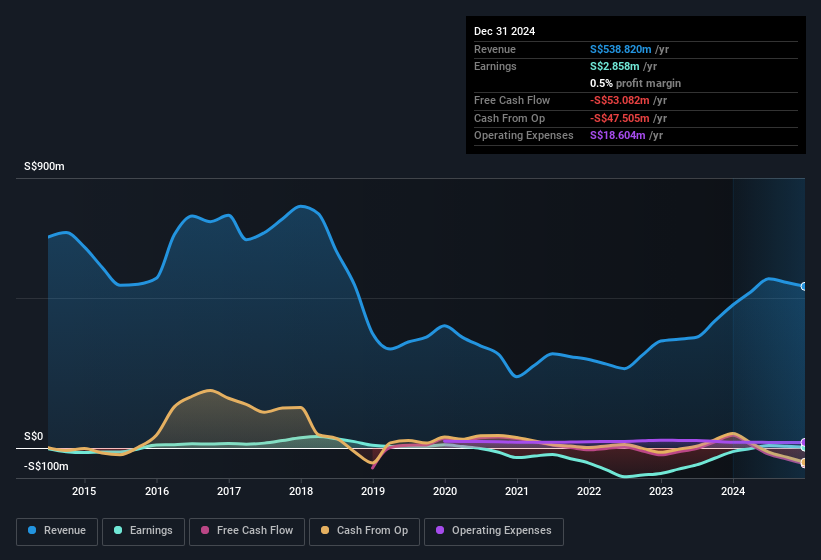
Task: Click the orange Cash From Op legend dot
Action: coord(325,530)
